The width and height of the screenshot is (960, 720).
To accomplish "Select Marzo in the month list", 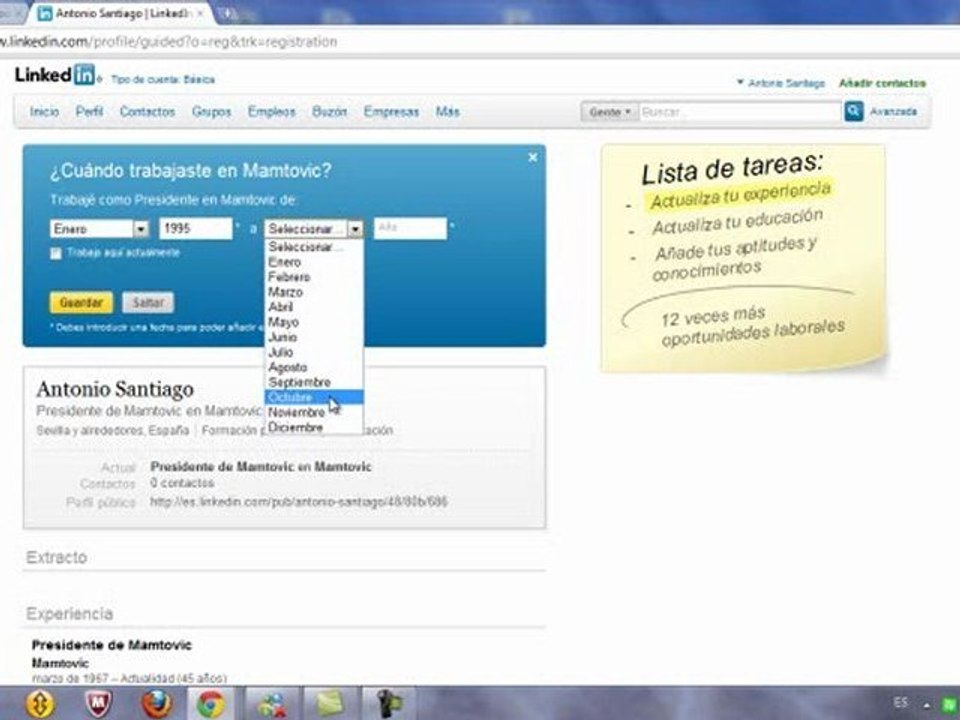I will tap(314, 292).
